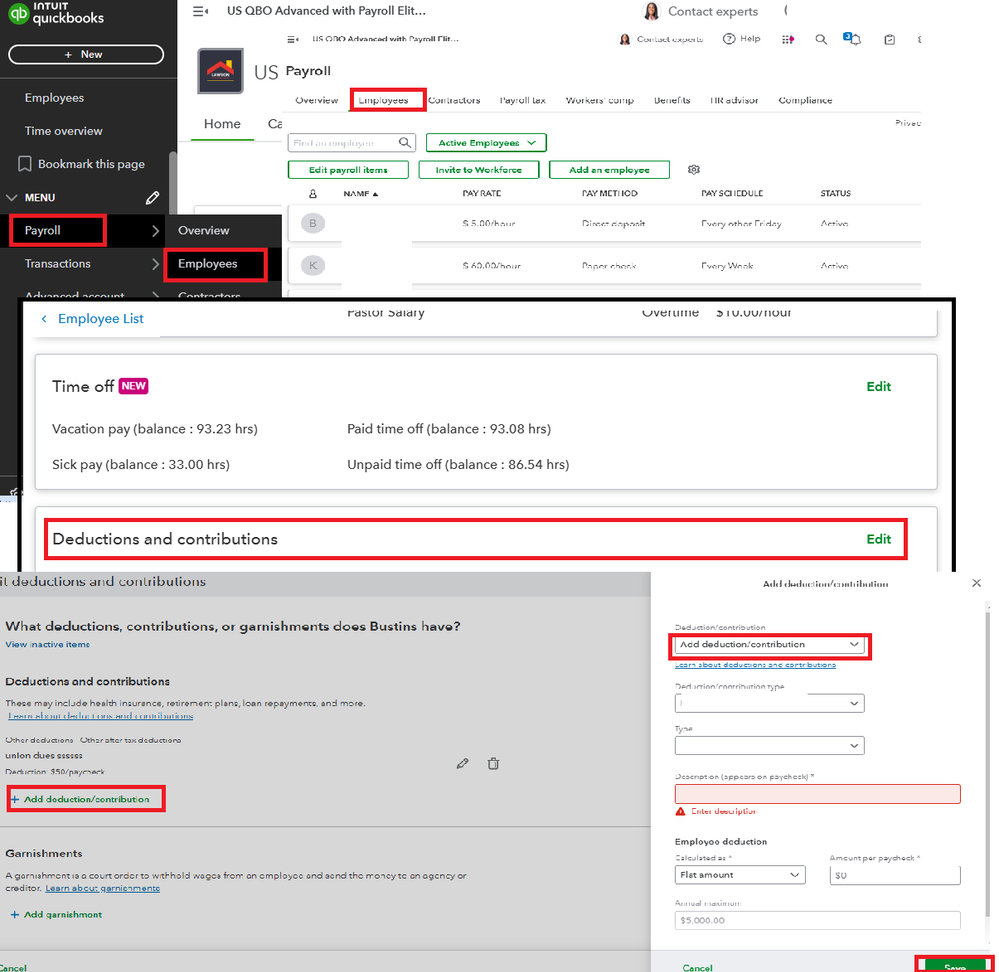Open Payroll in the left menu
The width and height of the screenshot is (999, 972).
click(x=43, y=231)
